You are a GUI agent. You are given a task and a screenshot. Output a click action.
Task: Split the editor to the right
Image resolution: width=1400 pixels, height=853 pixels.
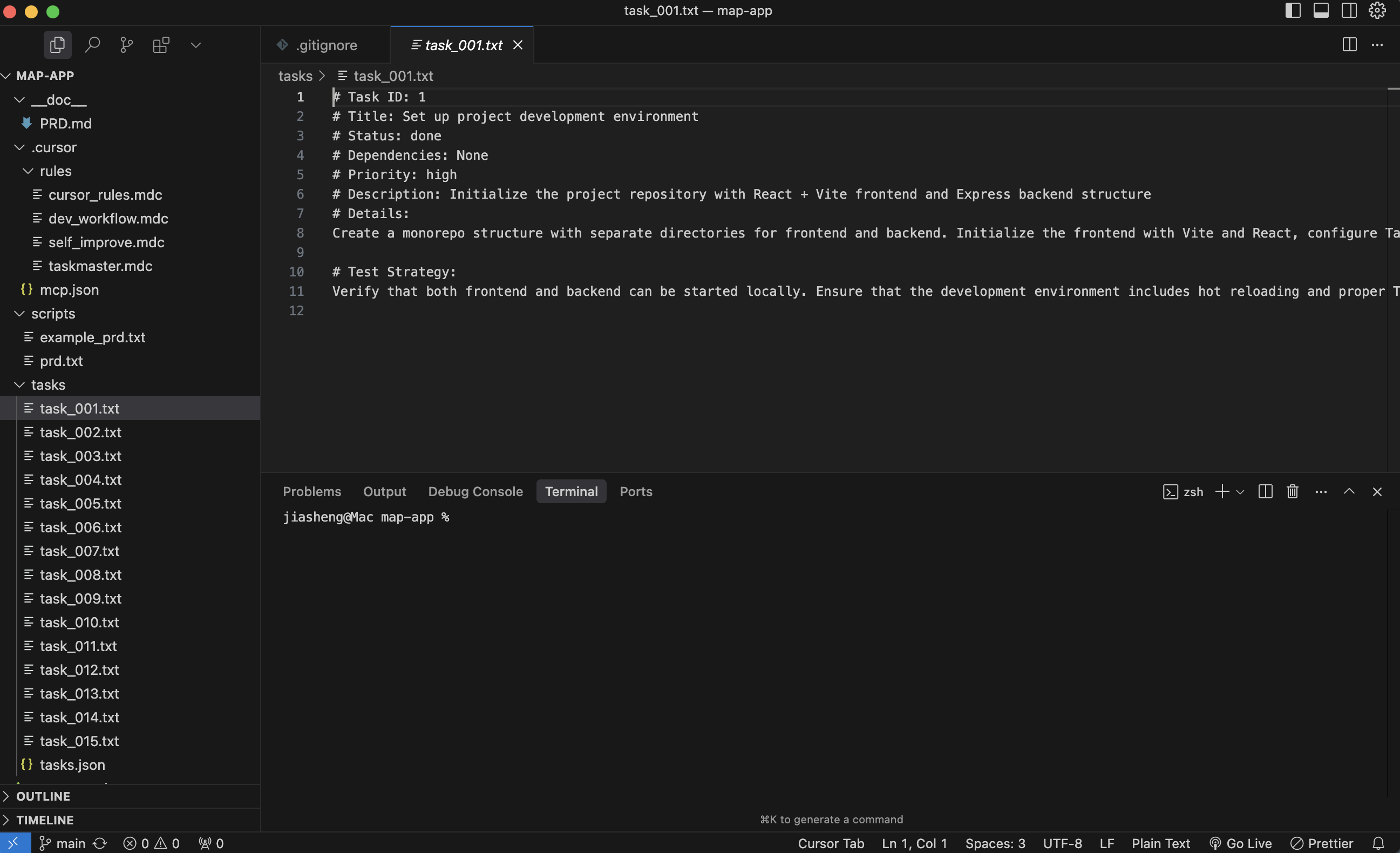click(1349, 45)
